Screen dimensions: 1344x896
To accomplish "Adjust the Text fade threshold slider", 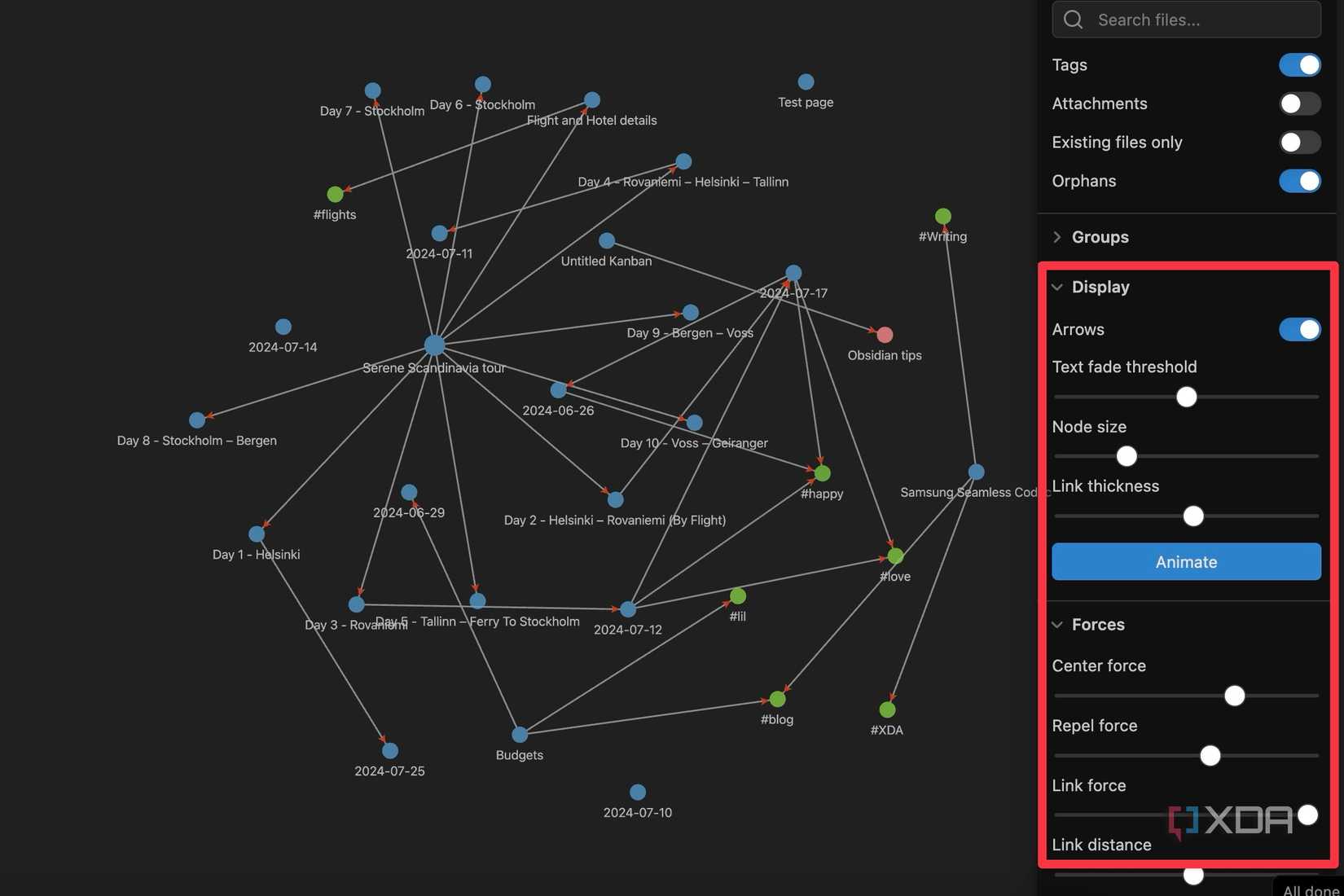I will click(x=1186, y=397).
